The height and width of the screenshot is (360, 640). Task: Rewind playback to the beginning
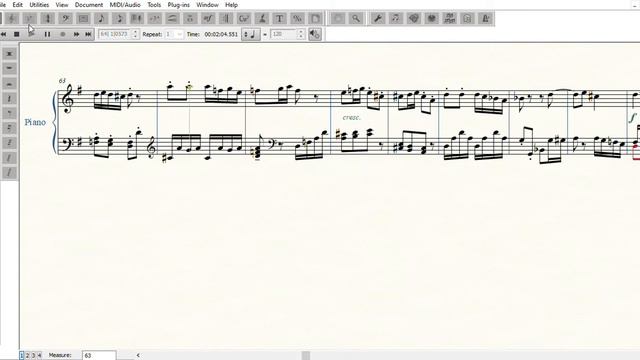click(4, 34)
